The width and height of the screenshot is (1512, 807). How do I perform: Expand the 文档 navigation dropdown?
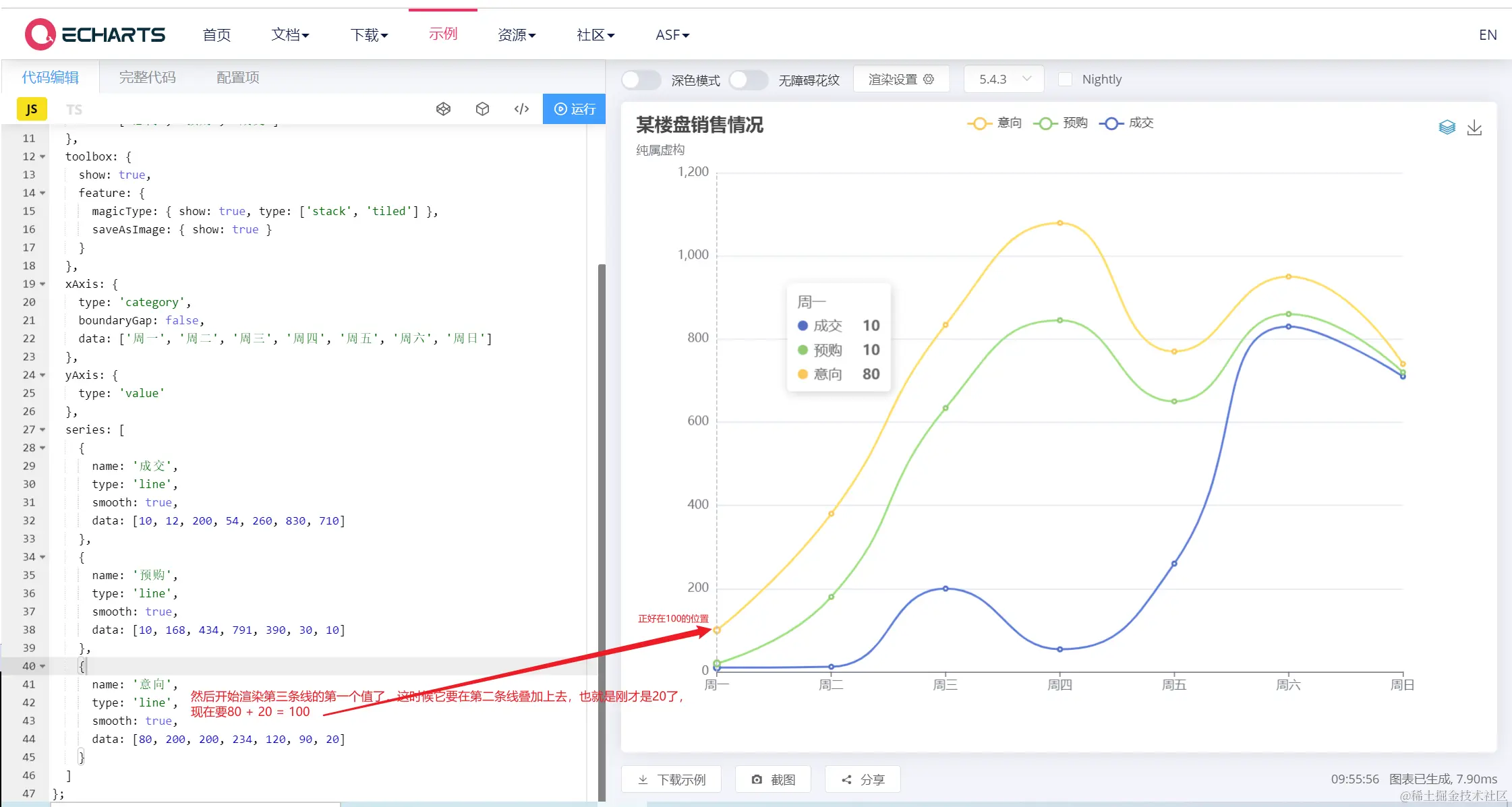click(290, 34)
